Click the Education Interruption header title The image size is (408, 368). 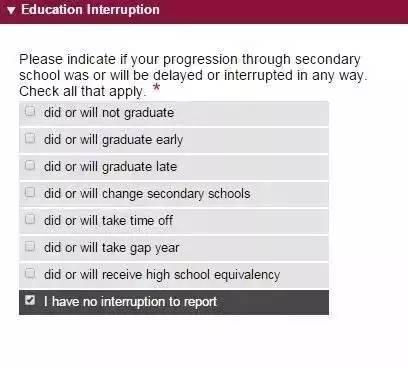(x=90, y=10)
